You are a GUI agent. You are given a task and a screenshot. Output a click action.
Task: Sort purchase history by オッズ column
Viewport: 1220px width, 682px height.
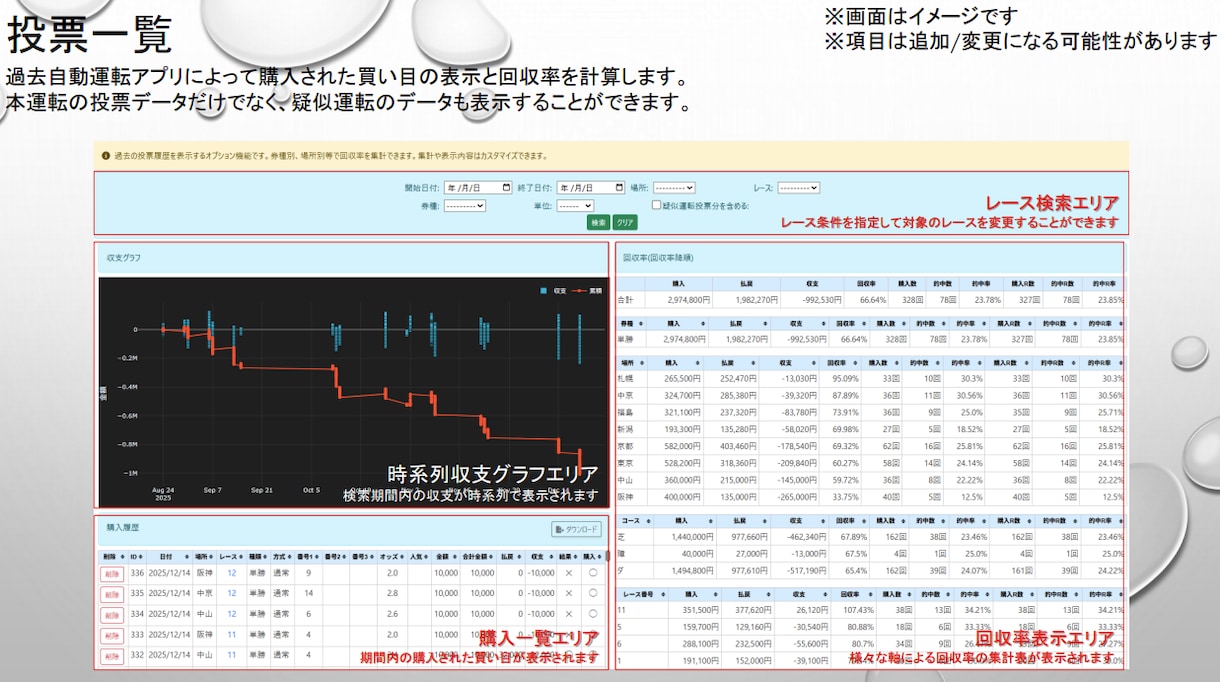[390, 555]
